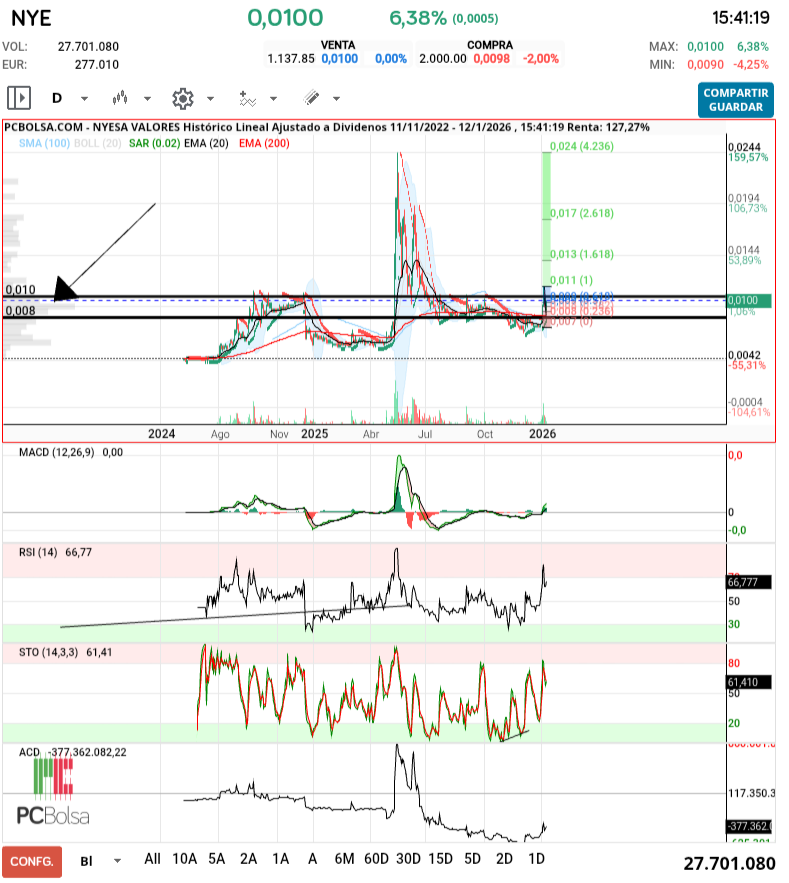Viewport: 789px width, 883px height.
Task: Select the pencil drawing tool icon
Action: [311, 98]
